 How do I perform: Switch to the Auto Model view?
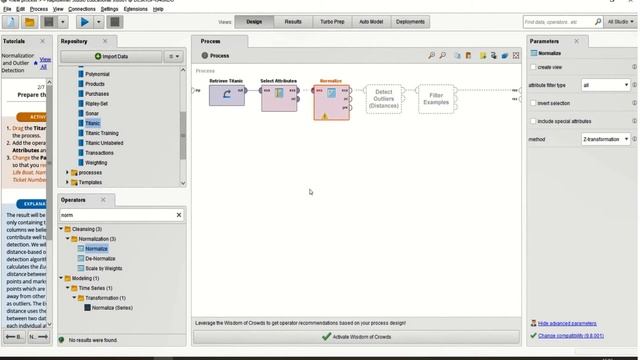click(371, 22)
